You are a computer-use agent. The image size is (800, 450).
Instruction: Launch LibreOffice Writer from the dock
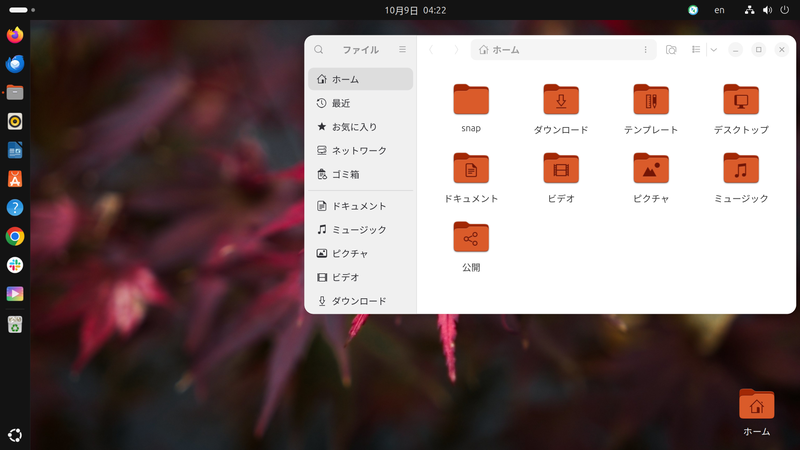point(15,150)
